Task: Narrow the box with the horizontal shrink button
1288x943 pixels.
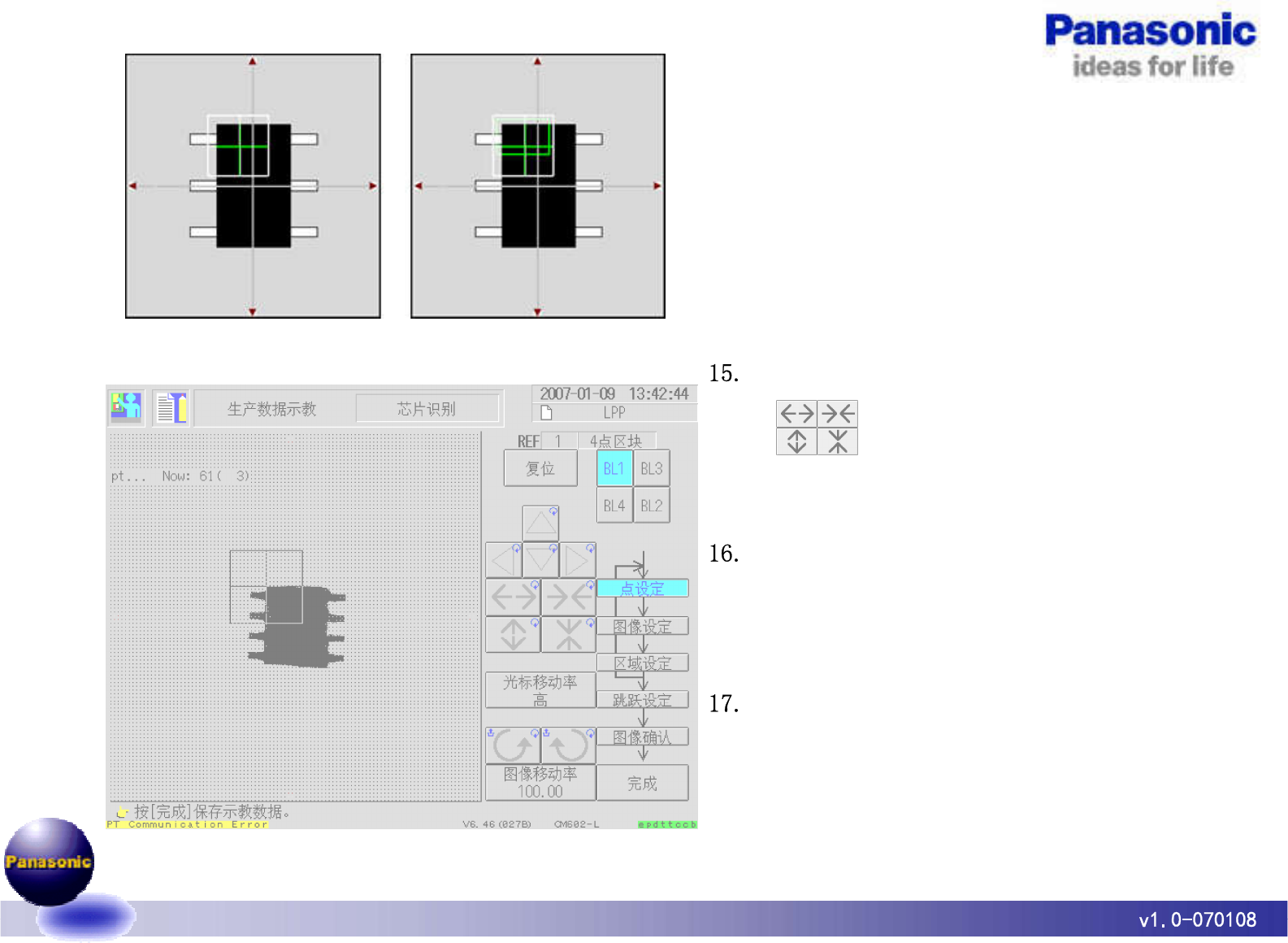Action: pos(569,597)
